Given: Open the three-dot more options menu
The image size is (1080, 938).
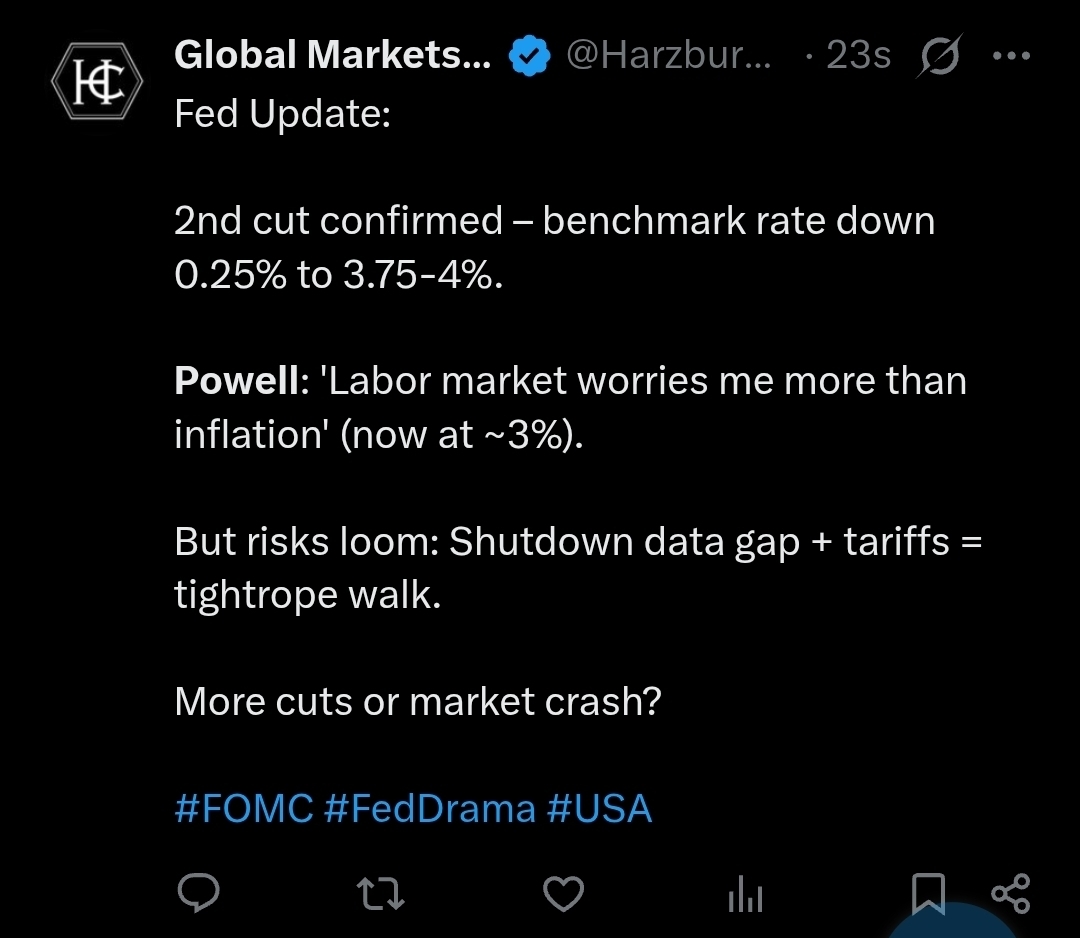Looking at the screenshot, I should pos(1010,56).
